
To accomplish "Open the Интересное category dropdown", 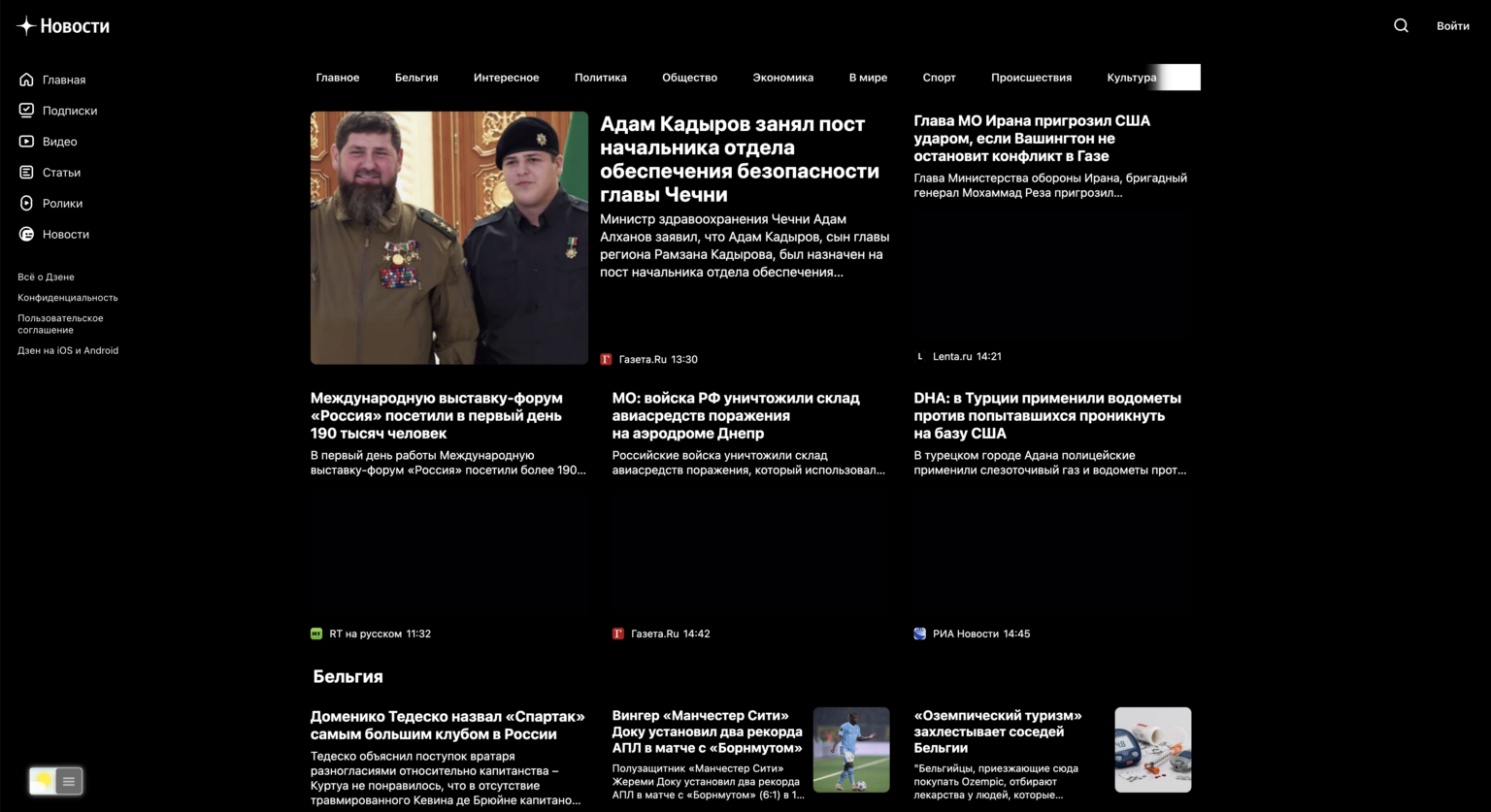I will click(506, 77).
